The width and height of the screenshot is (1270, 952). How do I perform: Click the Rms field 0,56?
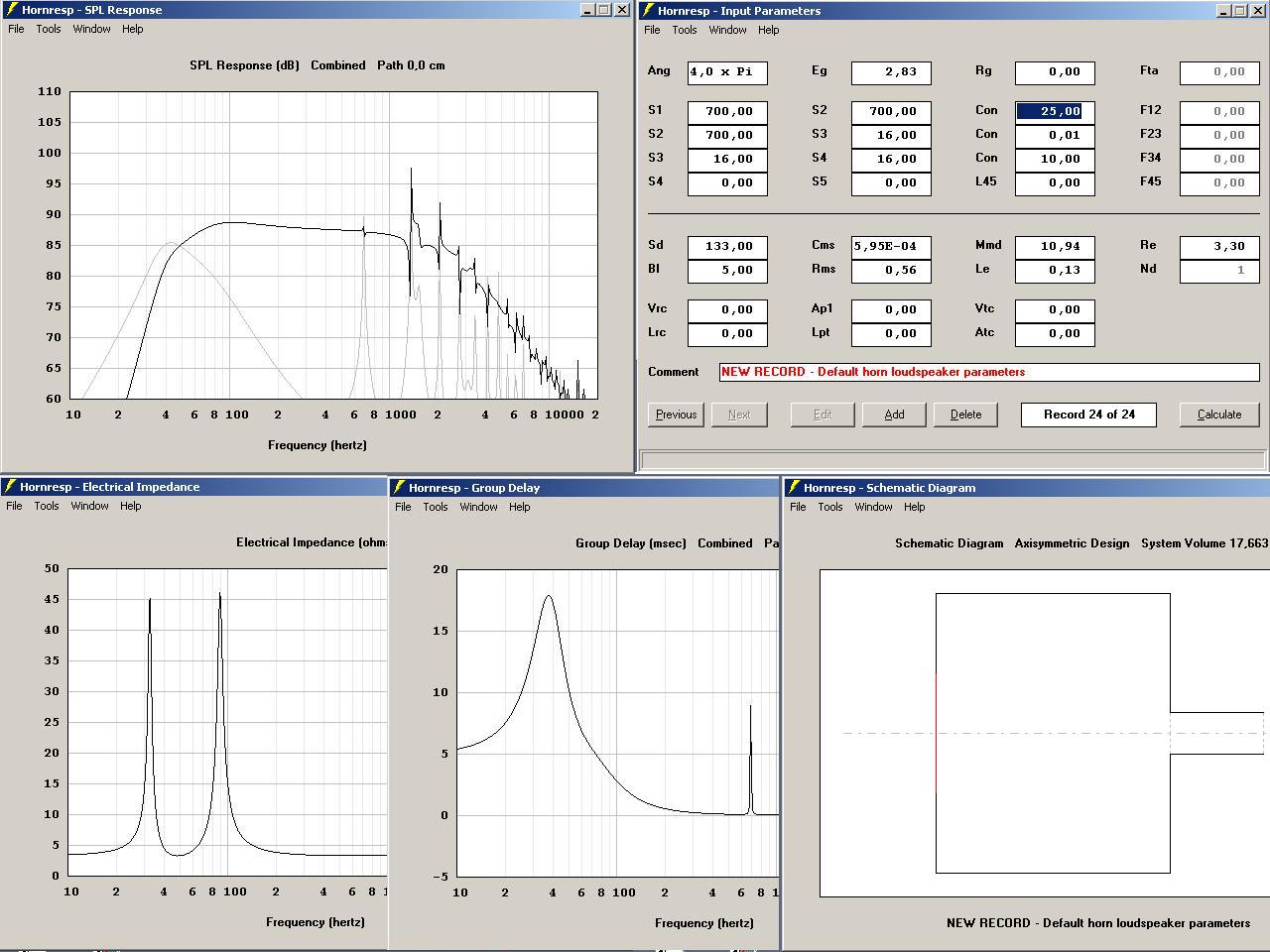point(891,271)
